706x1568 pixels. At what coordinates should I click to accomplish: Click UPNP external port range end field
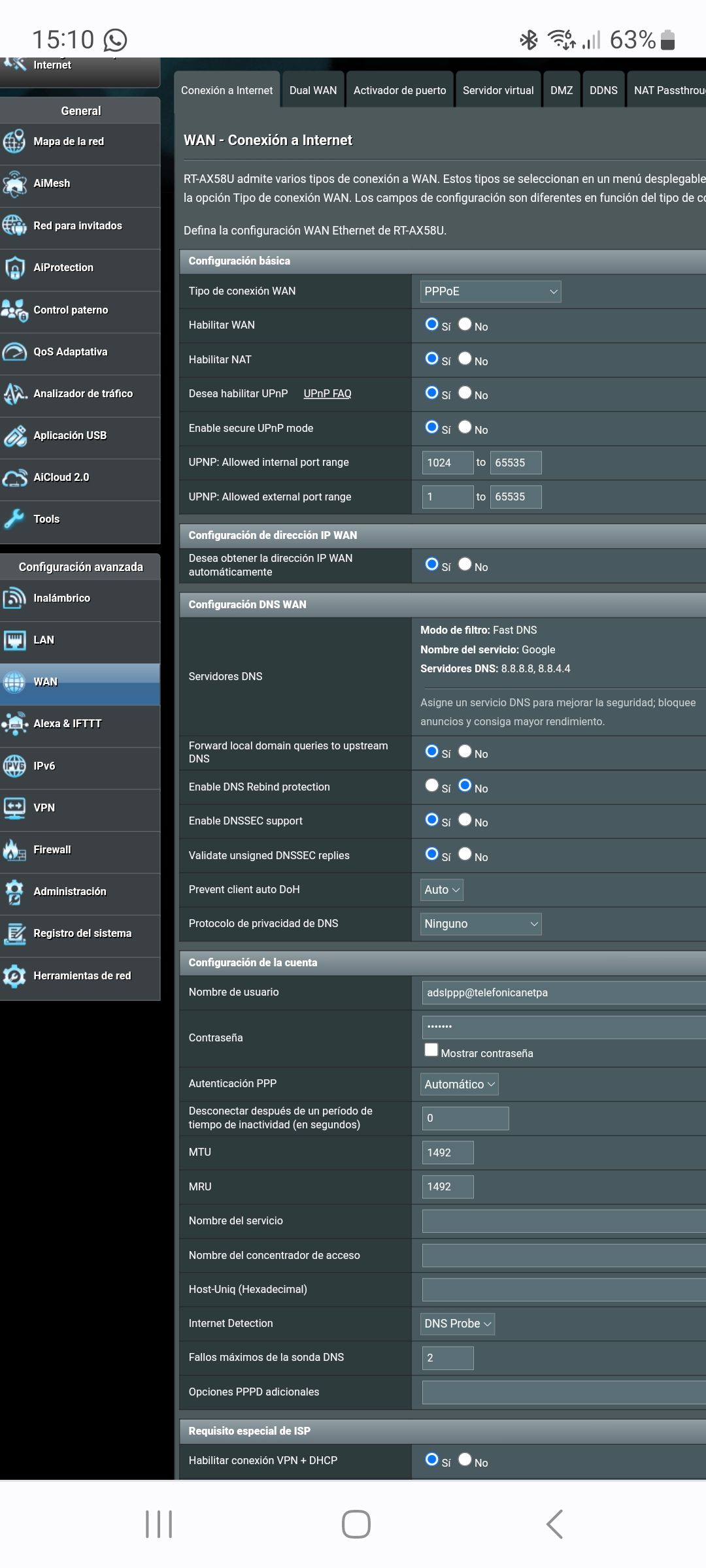coord(516,497)
